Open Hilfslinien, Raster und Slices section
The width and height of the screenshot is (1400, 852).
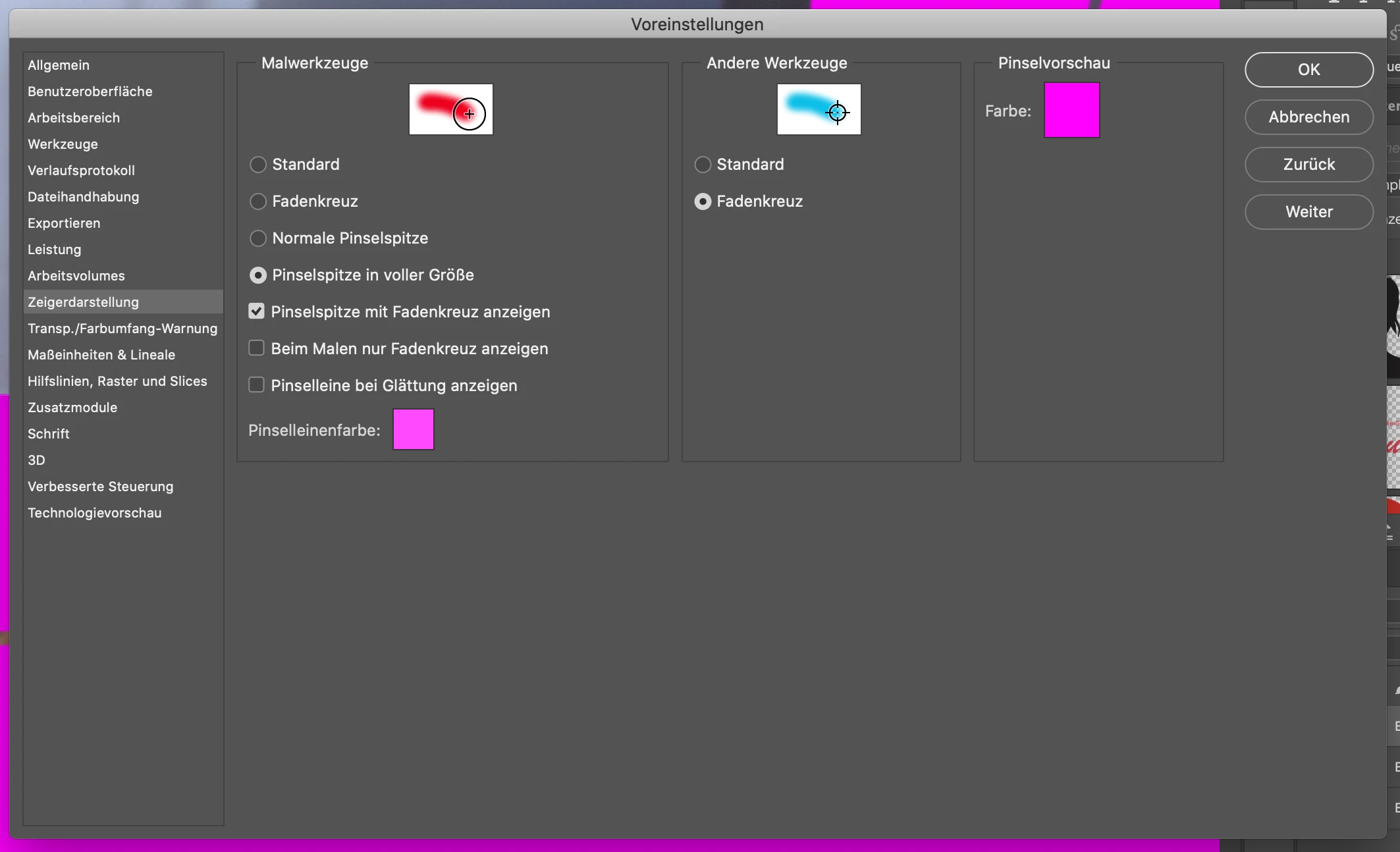pyautogui.click(x=117, y=381)
